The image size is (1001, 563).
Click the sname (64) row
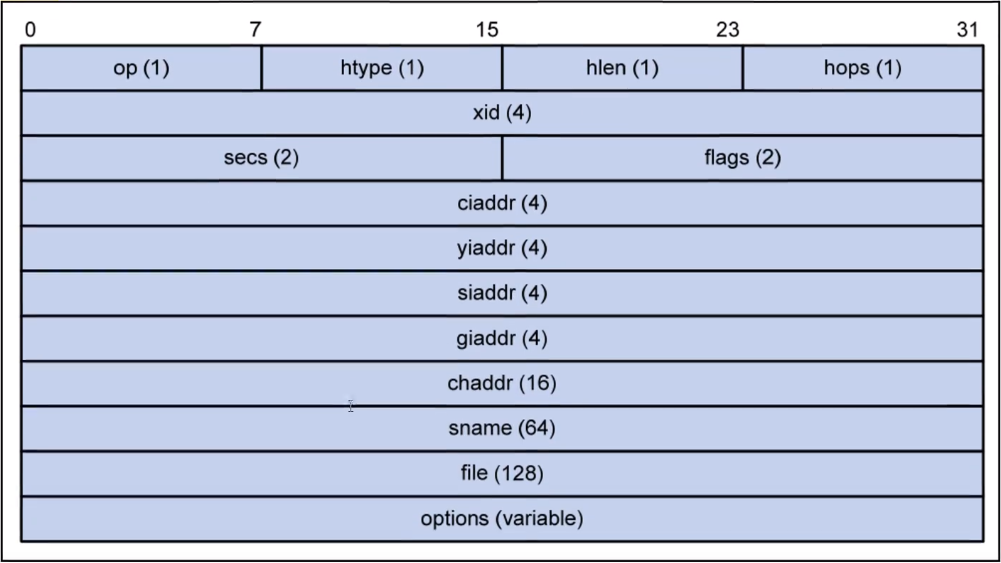click(502, 428)
